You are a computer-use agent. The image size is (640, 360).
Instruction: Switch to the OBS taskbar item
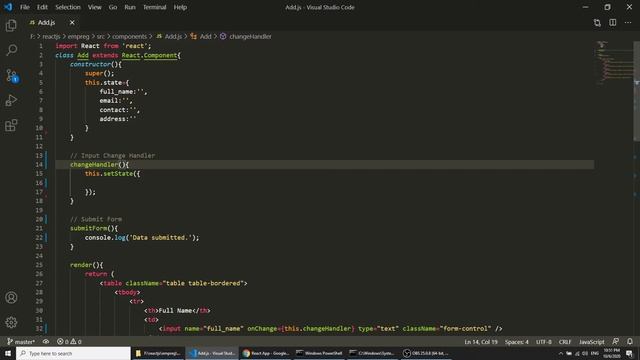click(426, 353)
